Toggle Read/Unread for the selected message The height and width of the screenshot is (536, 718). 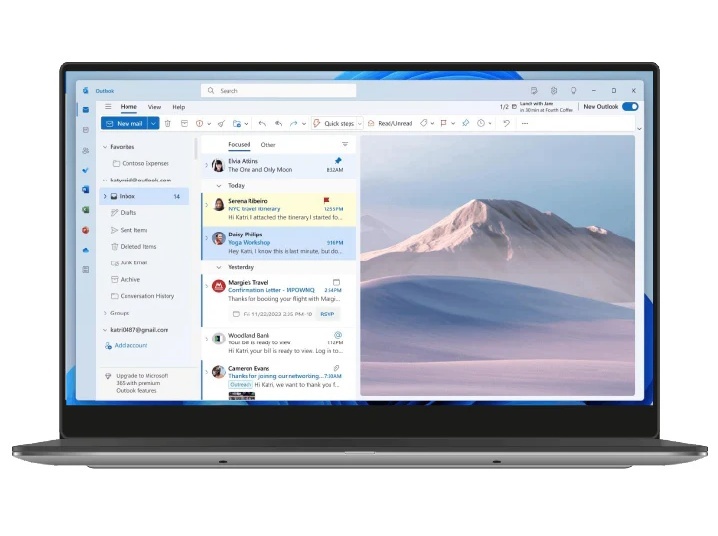pyautogui.click(x=389, y=123)
